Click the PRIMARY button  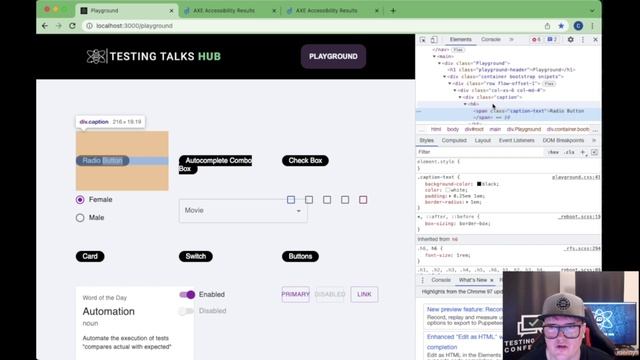296,294
